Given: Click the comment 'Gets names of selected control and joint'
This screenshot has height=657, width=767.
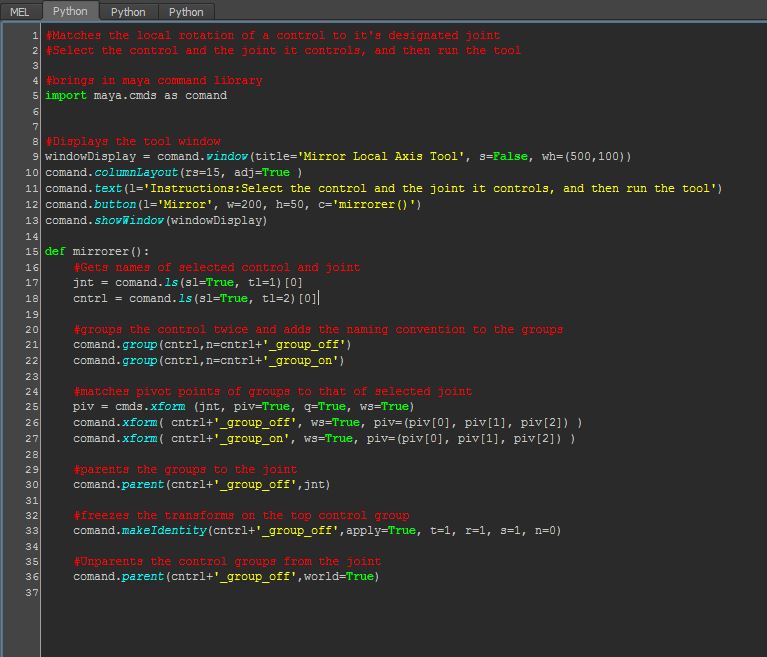Looking at the screenshot, I should [217, 267].
